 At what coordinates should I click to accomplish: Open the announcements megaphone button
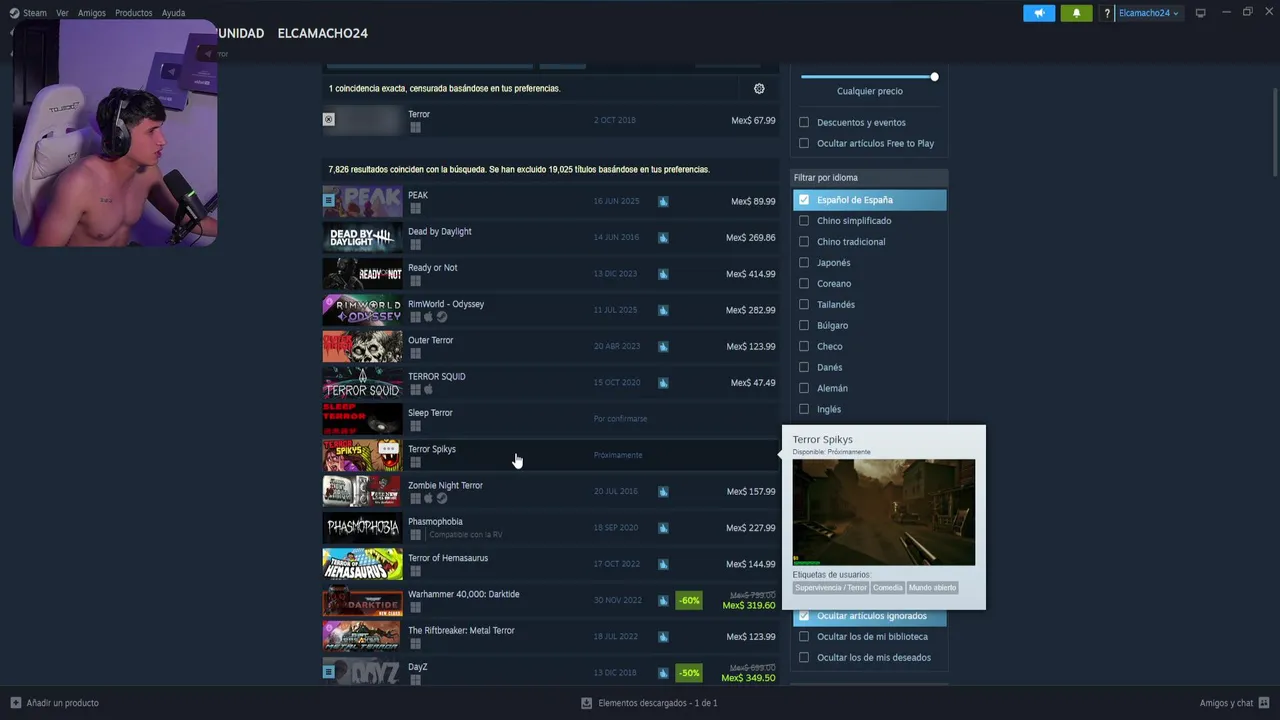1039,13
